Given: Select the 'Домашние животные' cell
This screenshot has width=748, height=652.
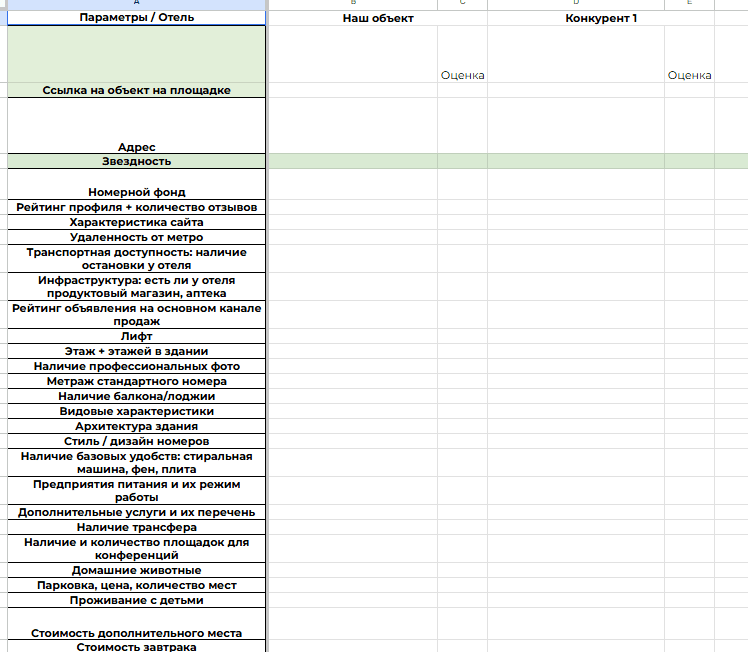Looking at the screenshot, I should pos(136,570).
